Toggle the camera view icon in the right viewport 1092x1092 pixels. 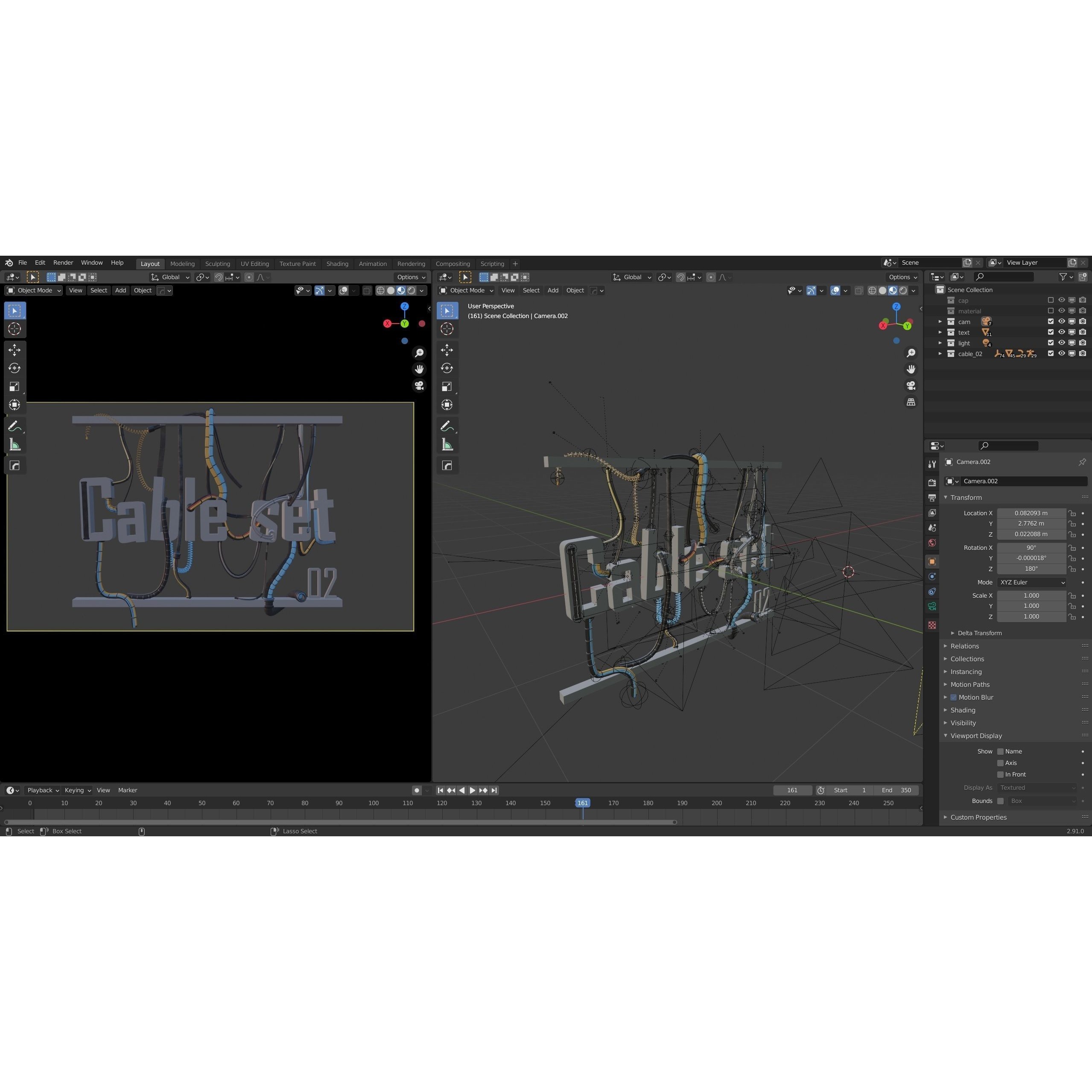[911, 385]
